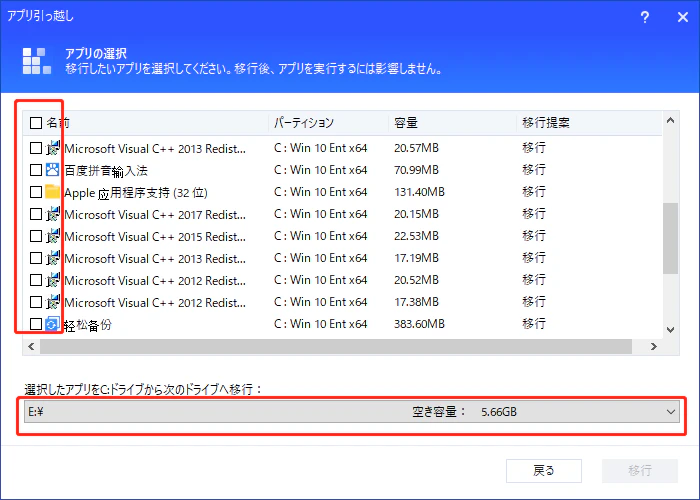
Task: Check the box for the 20.52MB Visual C++ 2012
Action: (36, 280)
